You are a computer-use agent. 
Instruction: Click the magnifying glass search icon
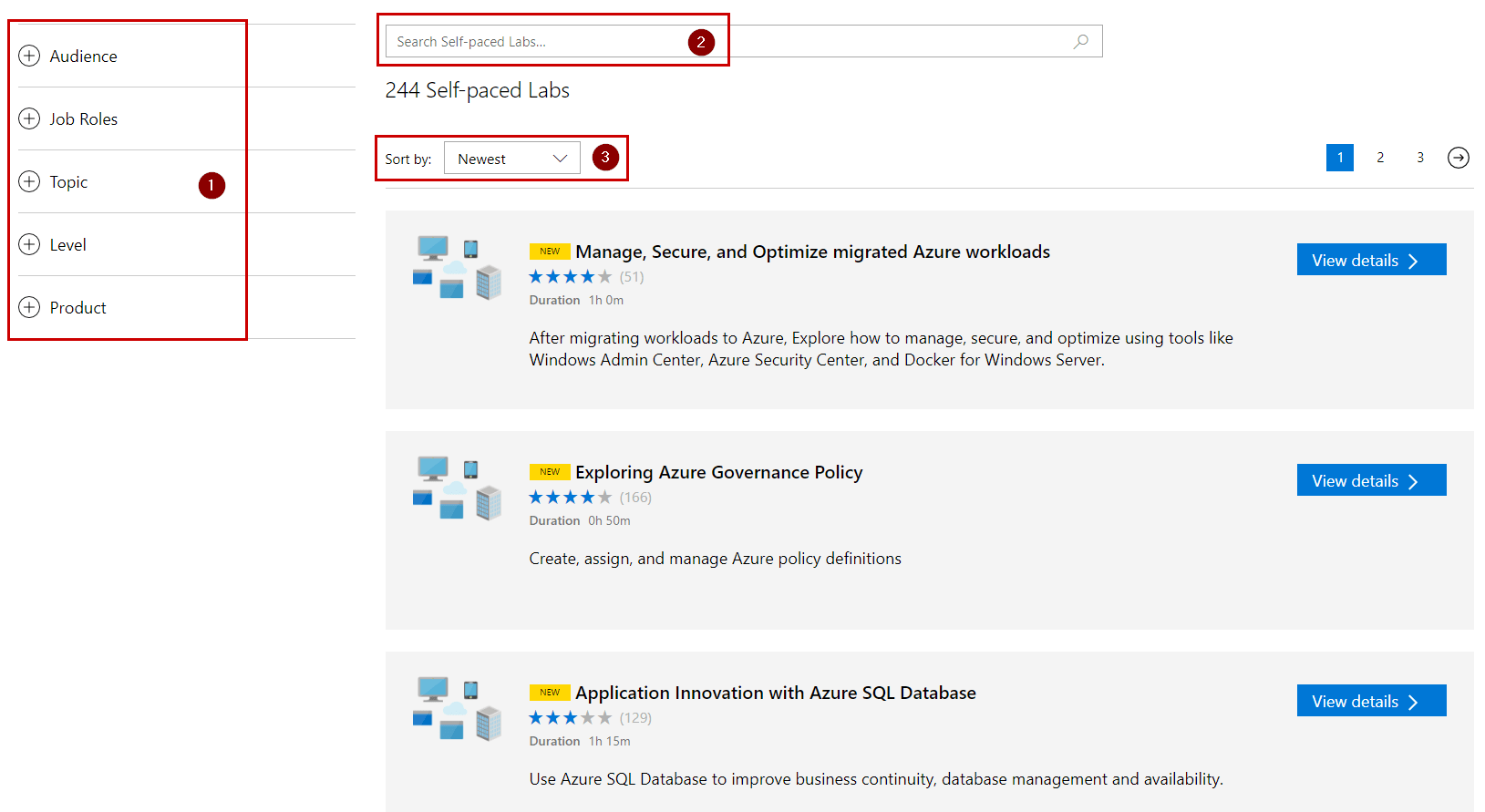click(1080, 41)
